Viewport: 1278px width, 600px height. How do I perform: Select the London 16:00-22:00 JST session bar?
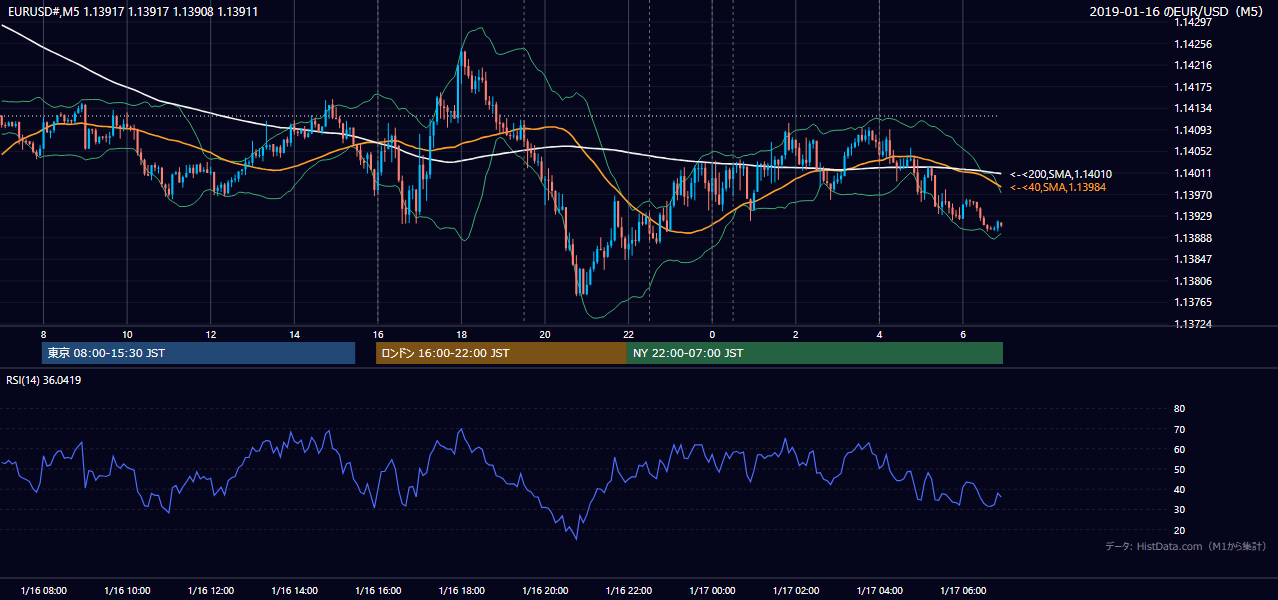(501, 353)
